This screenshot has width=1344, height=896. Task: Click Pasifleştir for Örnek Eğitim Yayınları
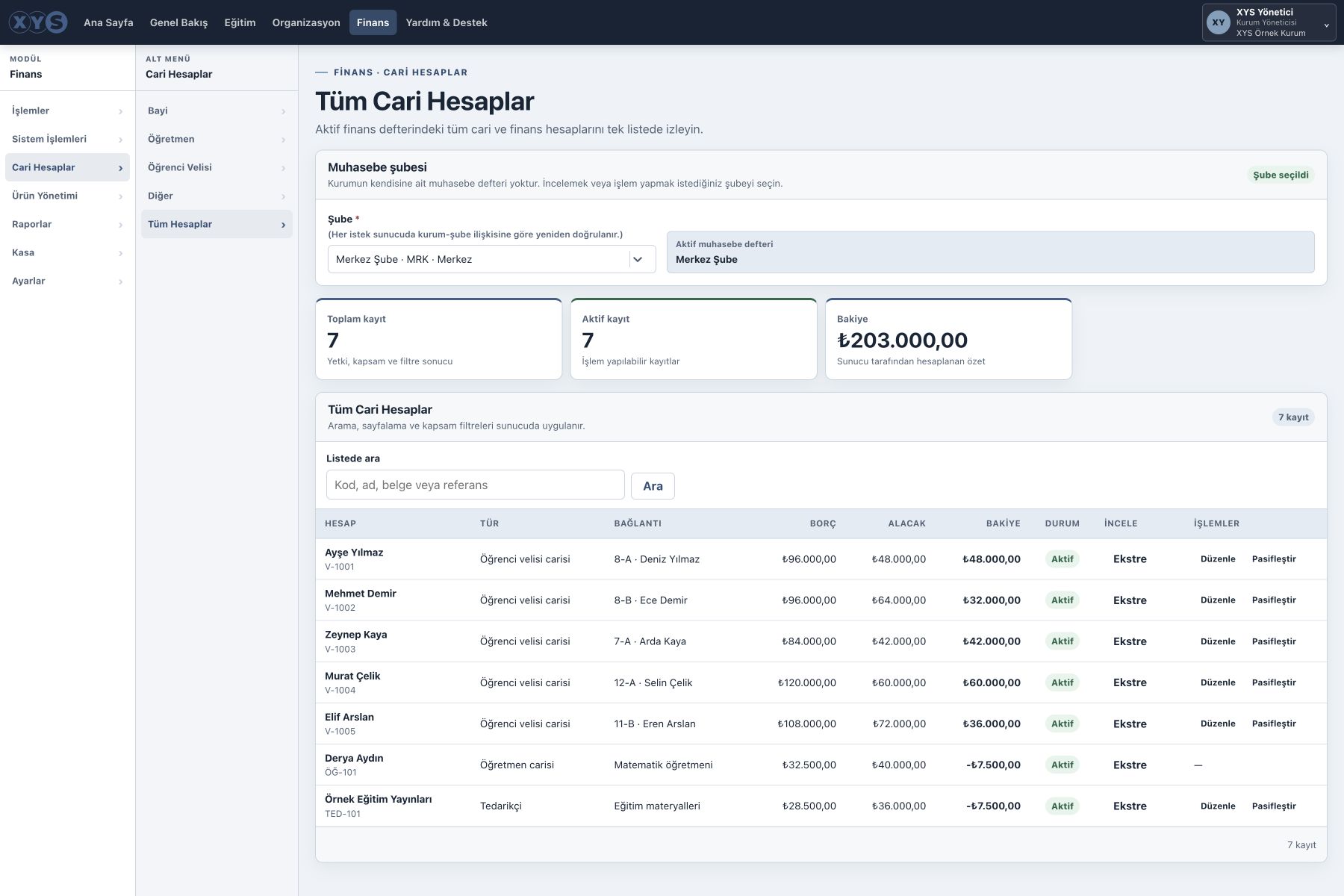(1274, 806)
